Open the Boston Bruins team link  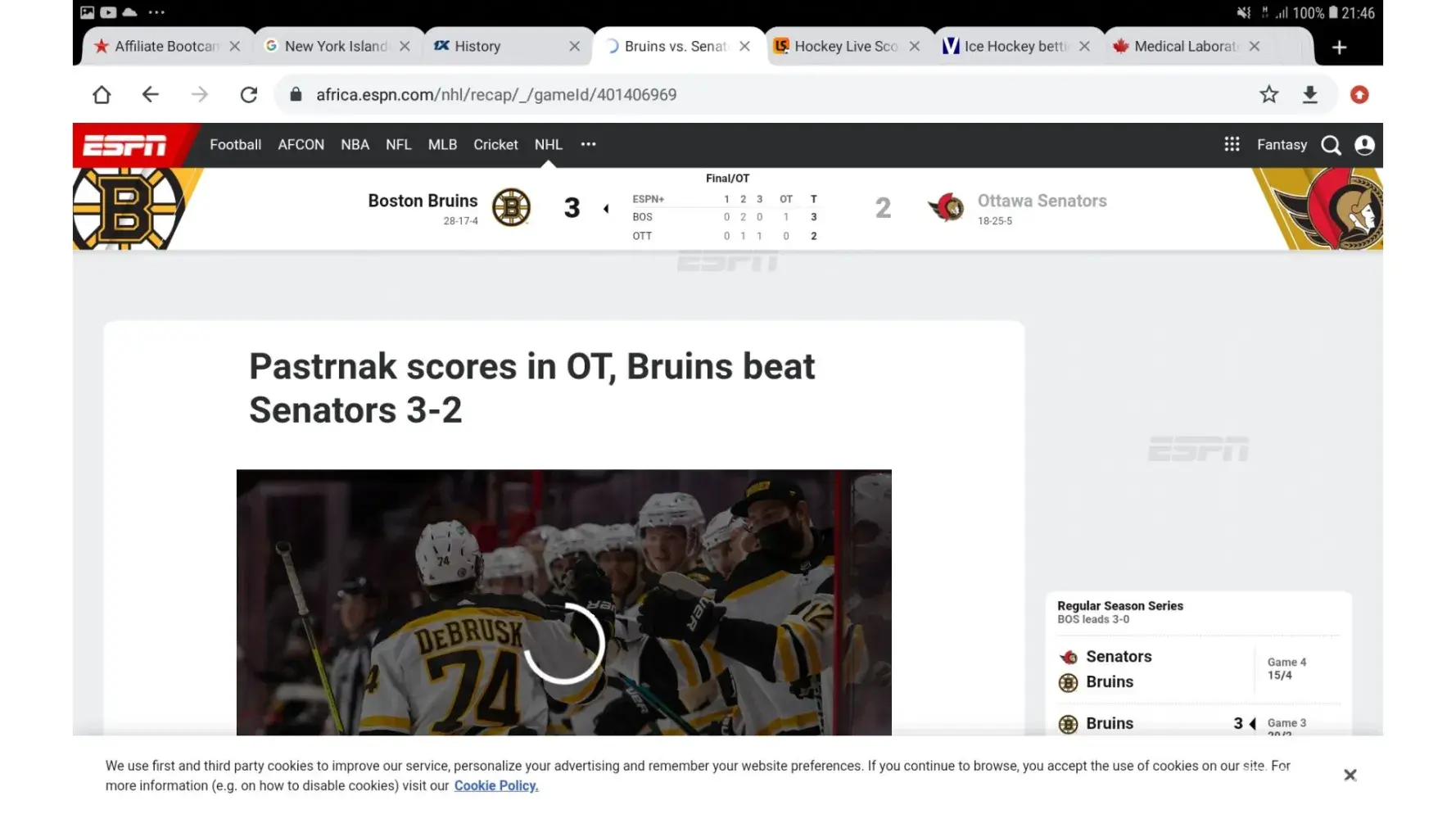(x=423, y=201)
